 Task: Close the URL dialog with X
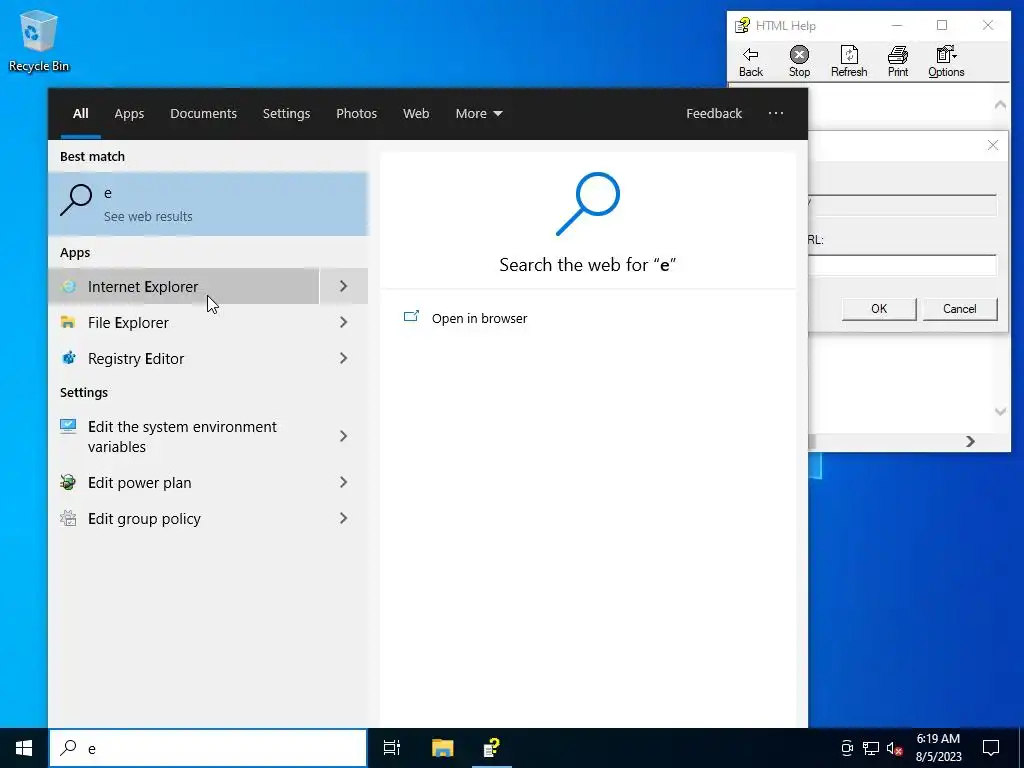tap(993, 145)
